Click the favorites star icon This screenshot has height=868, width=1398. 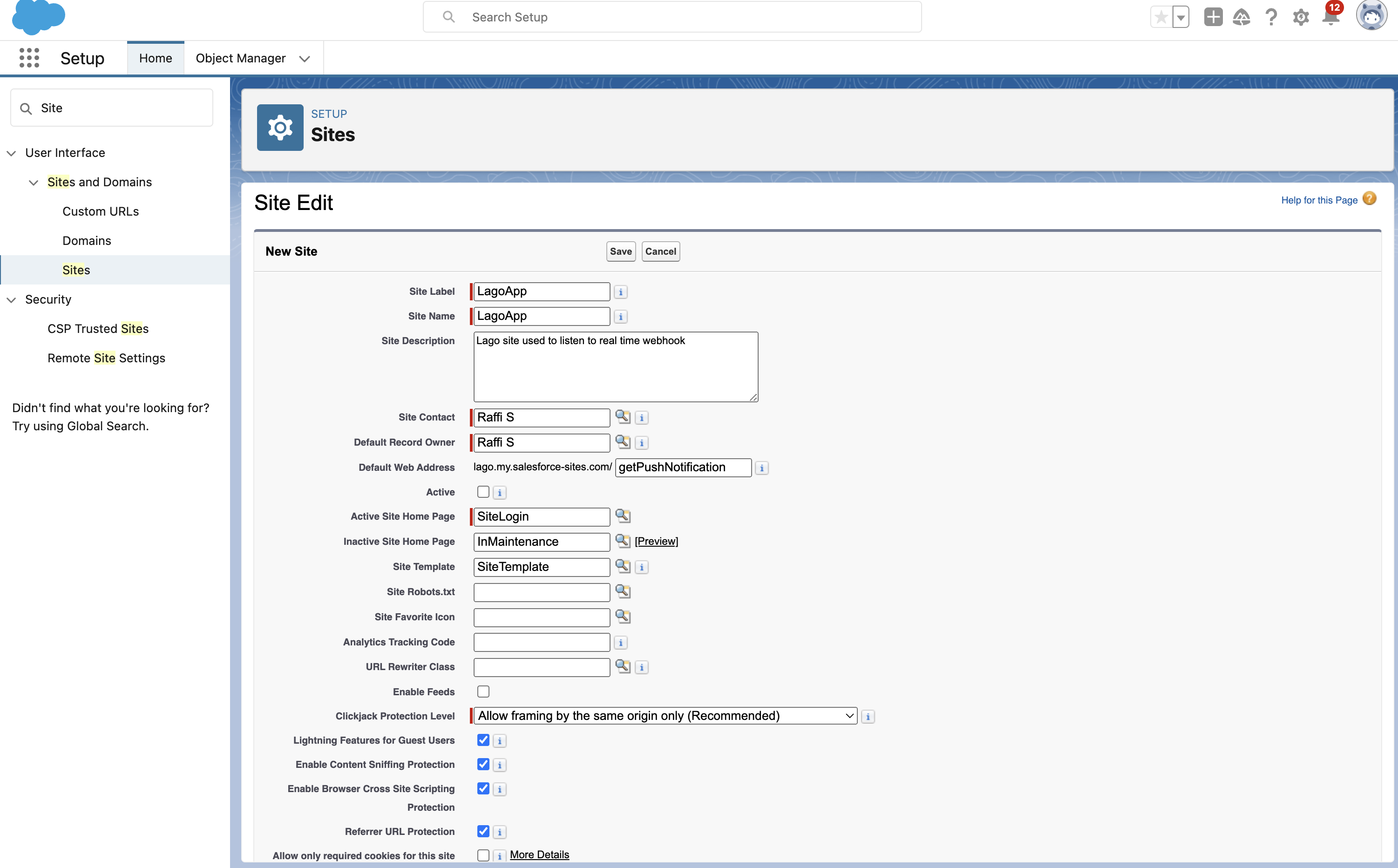coord(1161,17)
